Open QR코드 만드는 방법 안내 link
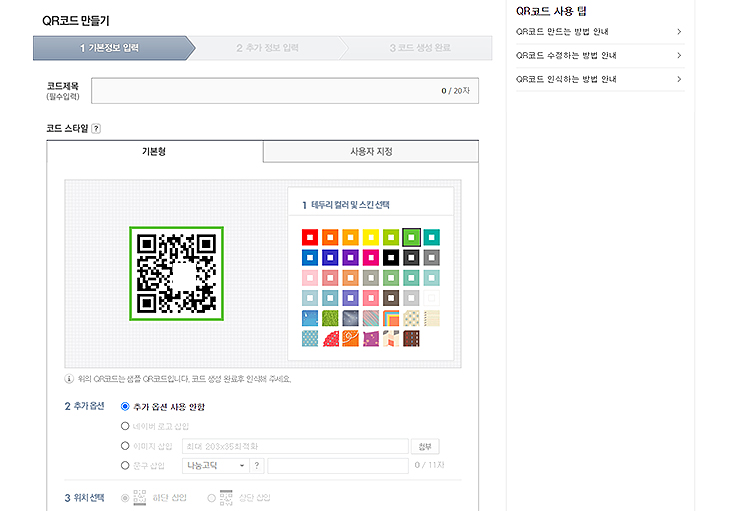The width and height of the screenshot is (740, 511). click(562, 32)
